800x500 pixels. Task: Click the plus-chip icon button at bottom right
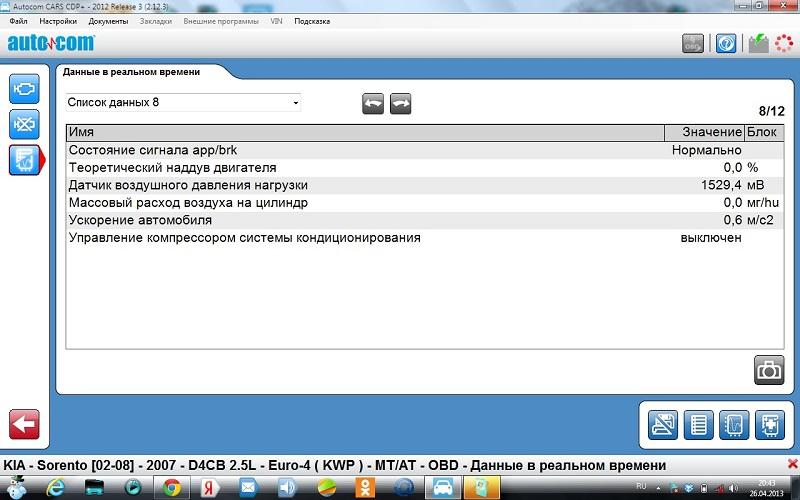click(770, 424)
